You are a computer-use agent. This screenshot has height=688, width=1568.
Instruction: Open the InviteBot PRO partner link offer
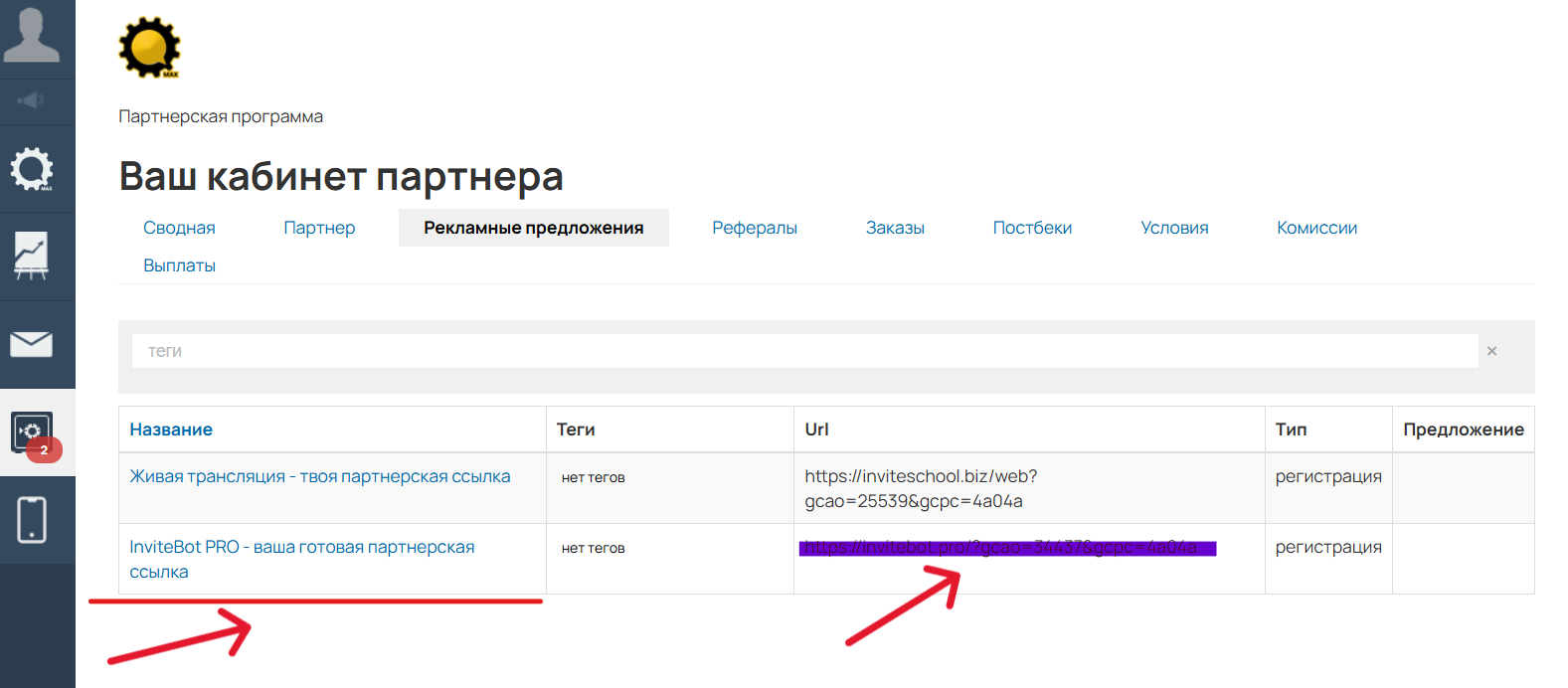click(302, 559)
